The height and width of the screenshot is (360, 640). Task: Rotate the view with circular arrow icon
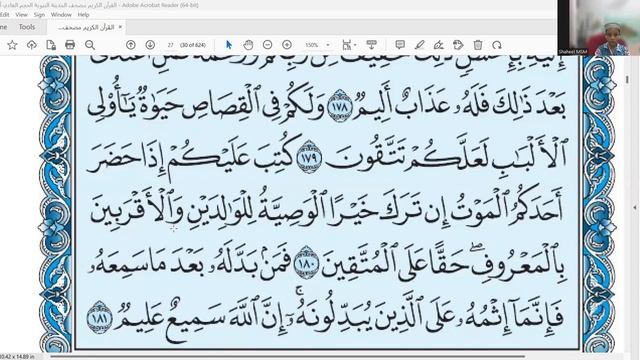click(497, 45)
